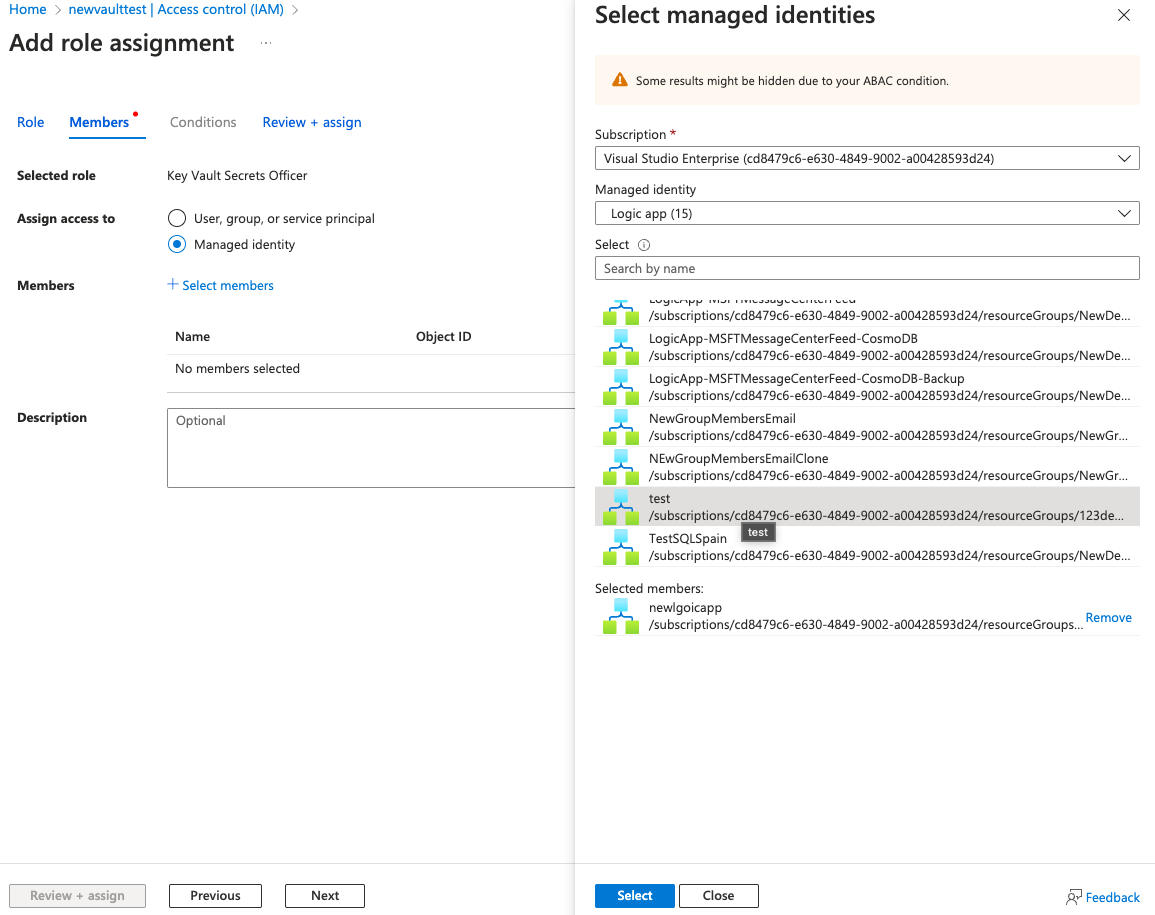This screenshot has height=915, width=1155.
Task: Click the ABAC warning triangle icon
Action: pyautogui.click(x=620, y=80)
